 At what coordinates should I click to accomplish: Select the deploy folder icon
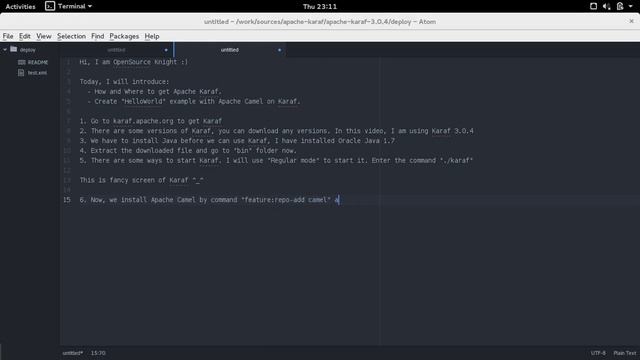point(14,49)
